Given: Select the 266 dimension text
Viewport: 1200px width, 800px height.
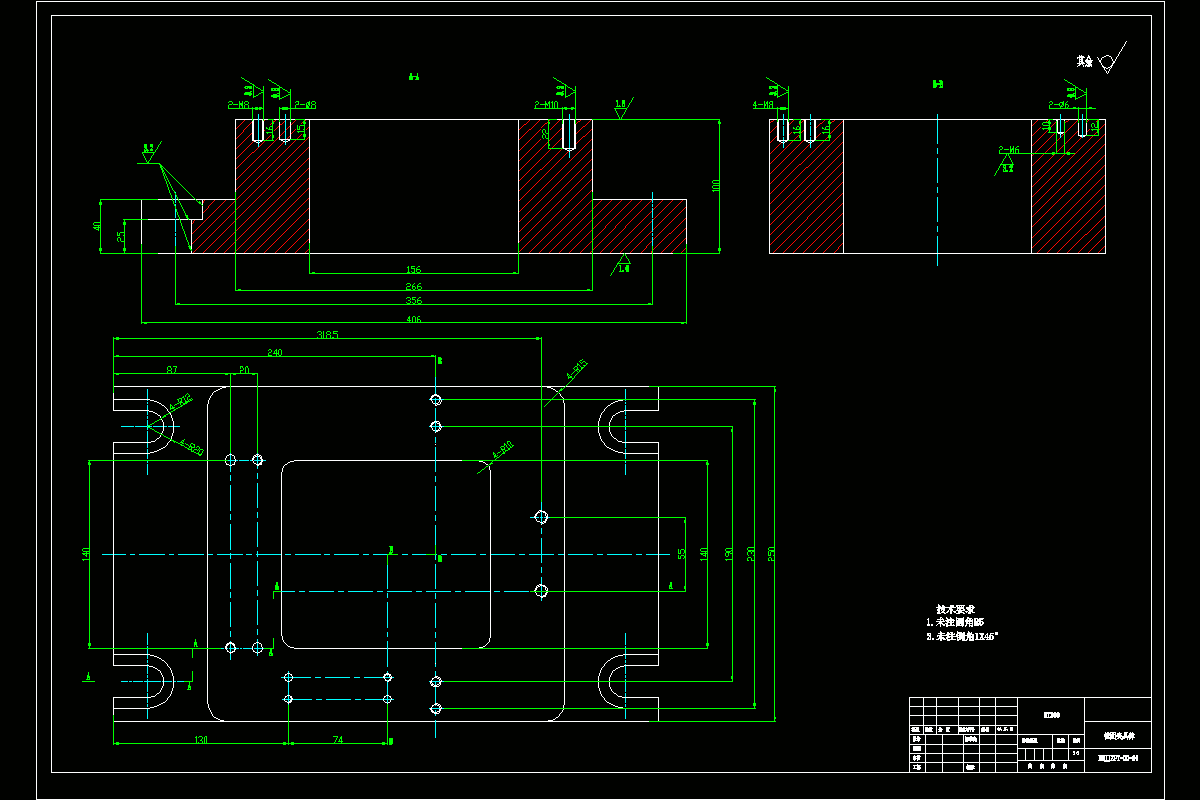Looking at the screenshot, I should coord(413,286).
